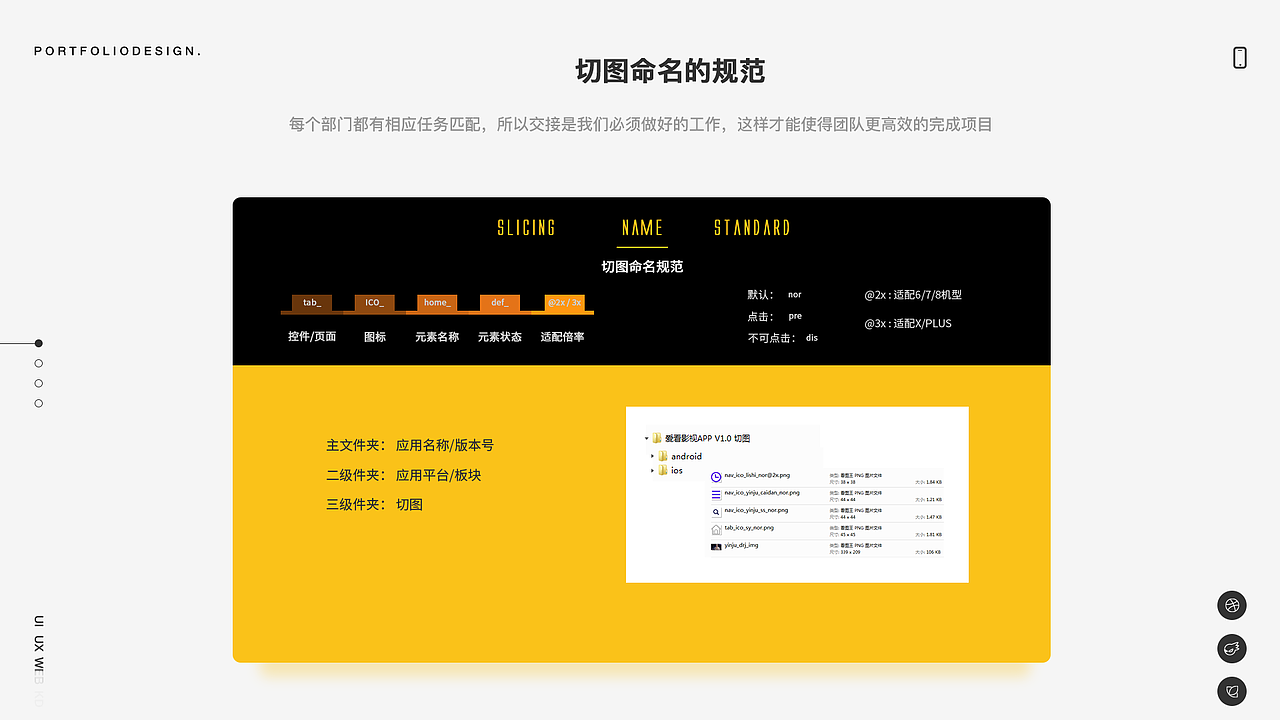The height and width of the screenshot is (720, 1280).
Task: Select the third navigation dot
Action: click(x=38, y=383)
